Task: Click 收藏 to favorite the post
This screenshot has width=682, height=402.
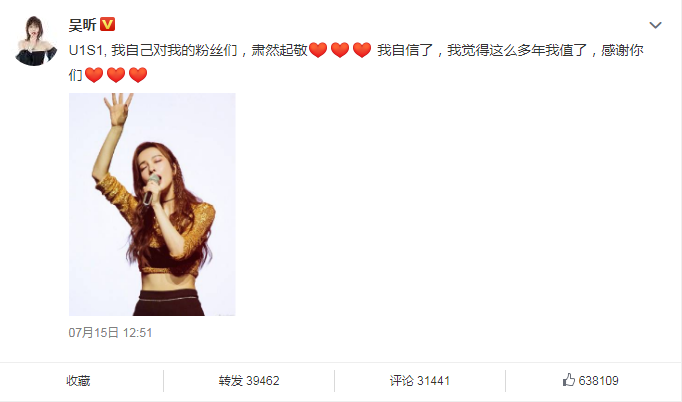Action: click(78, 381)
